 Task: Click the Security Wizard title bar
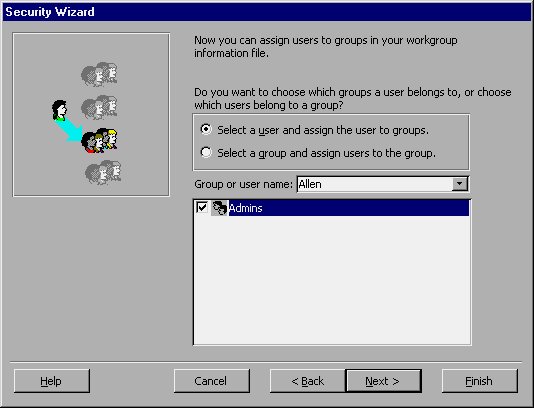(x=267, y=12)
